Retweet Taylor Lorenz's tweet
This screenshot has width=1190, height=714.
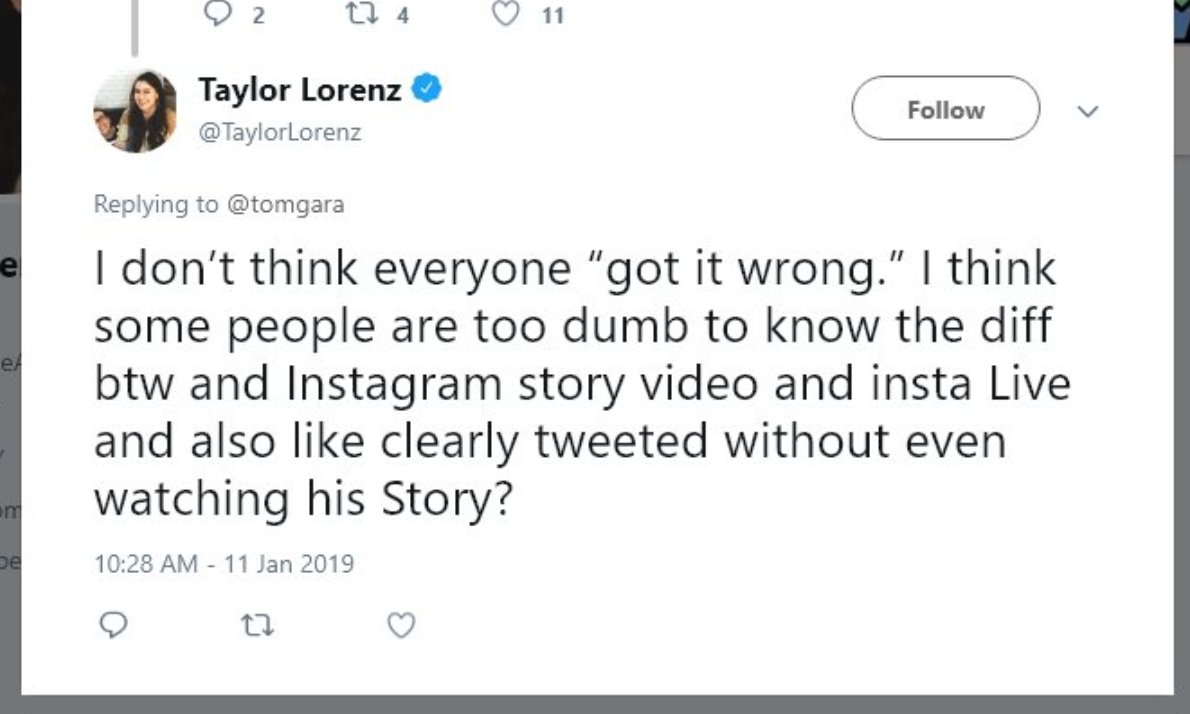[x=258, y=625]
